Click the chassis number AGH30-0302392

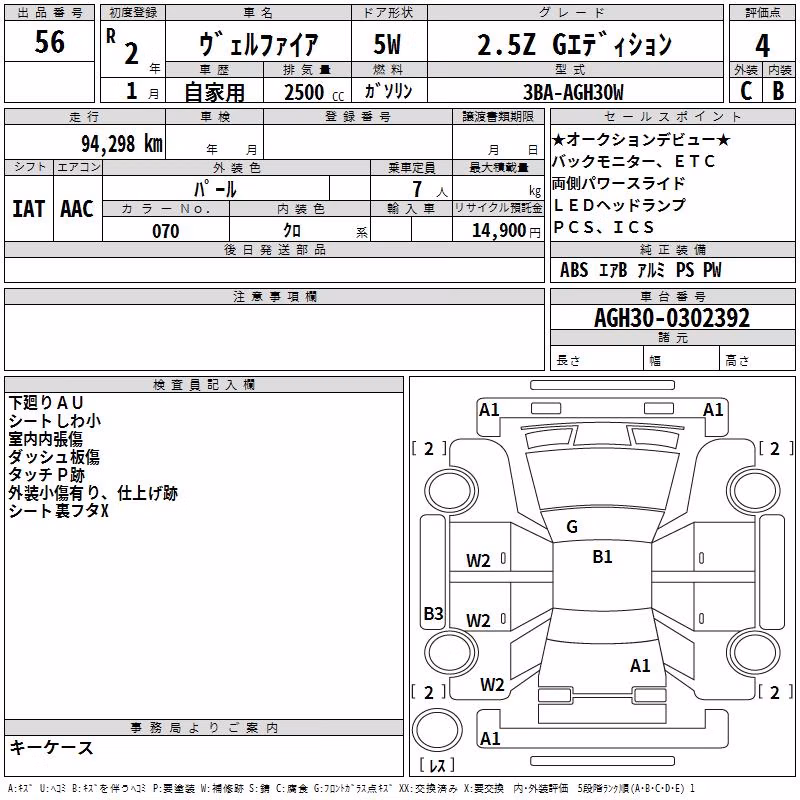tap(672, 318)
